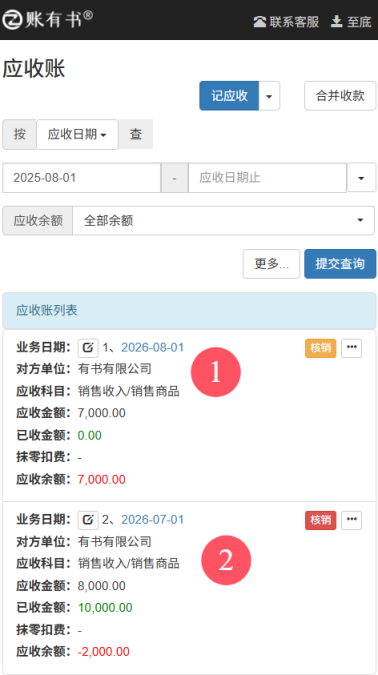Click the 账有书 logo icon
Viewport: 378px width, 675px height.
[x=12, y=20]
